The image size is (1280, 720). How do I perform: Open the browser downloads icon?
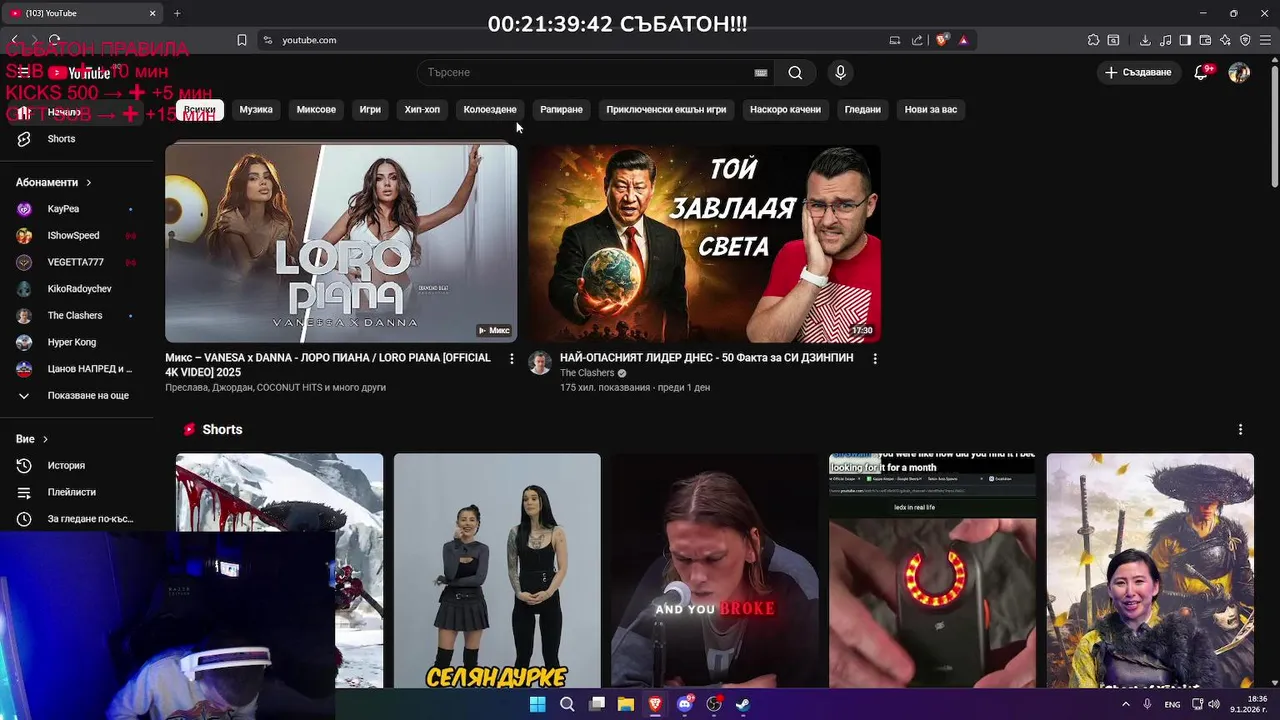(1145, 40)
